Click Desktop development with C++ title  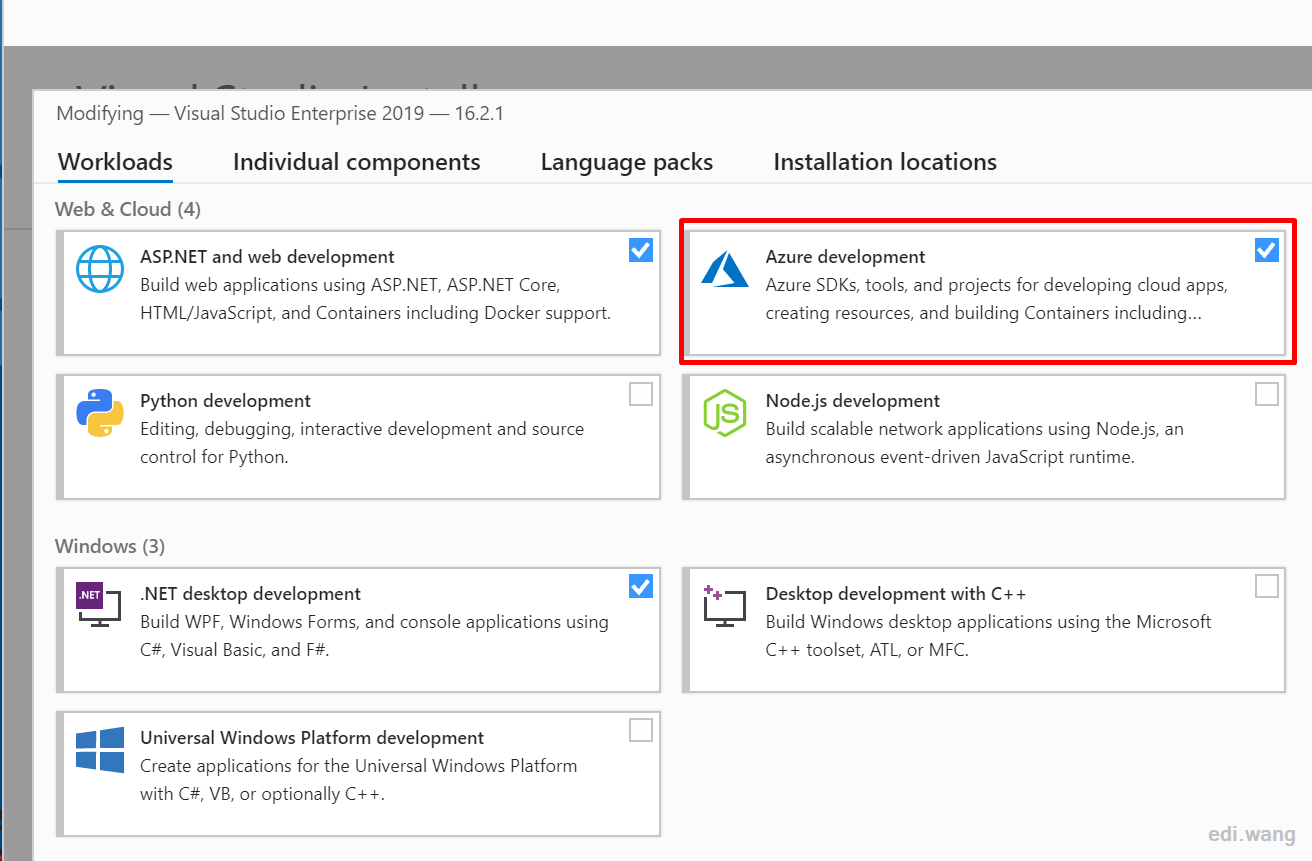[x=896, y=594]
